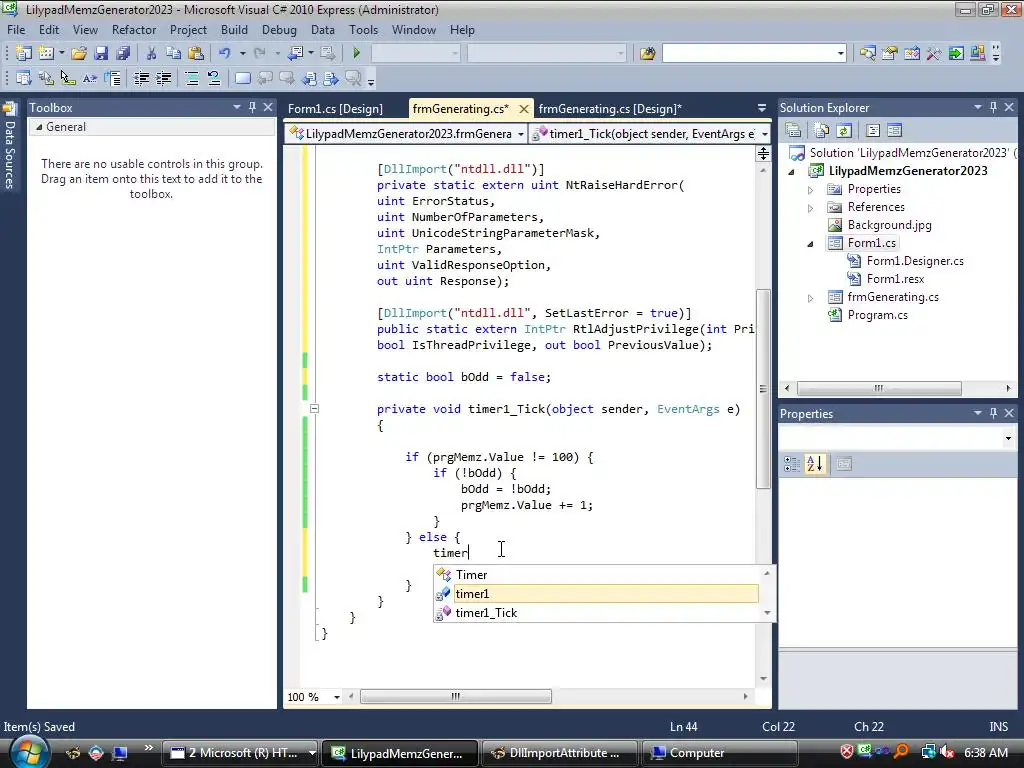1024x768 pixels.
Task: Click the Copy toolbar icon
Action: pos(173,53)
